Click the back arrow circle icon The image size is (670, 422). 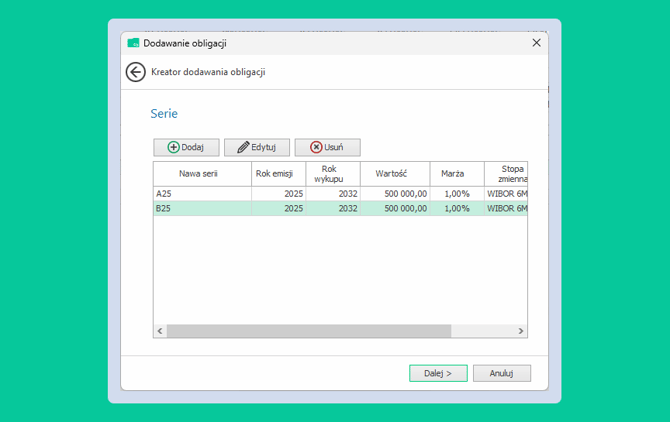[135, 72]
